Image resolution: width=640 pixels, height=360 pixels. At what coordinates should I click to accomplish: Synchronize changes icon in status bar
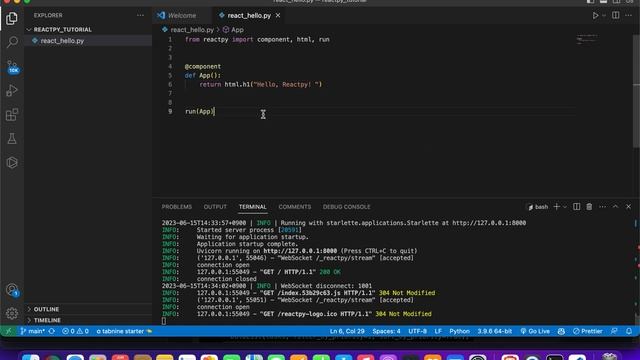pyautogui.click(x=52, y=331)
